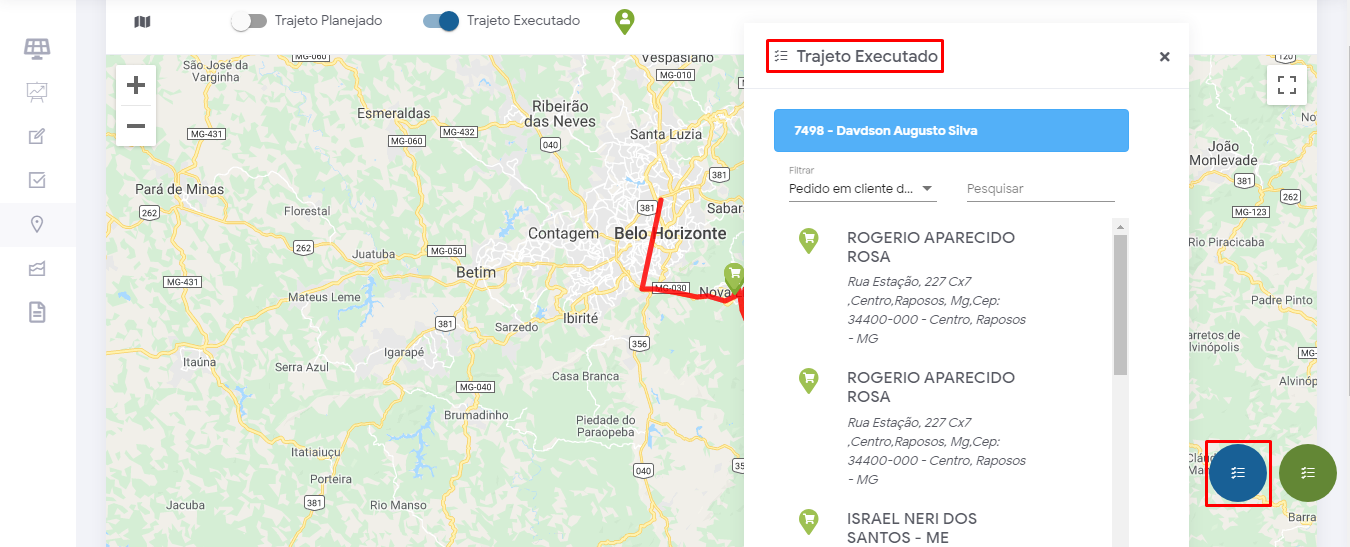Click the client list scrollbar

click(x=1121, y=305)
